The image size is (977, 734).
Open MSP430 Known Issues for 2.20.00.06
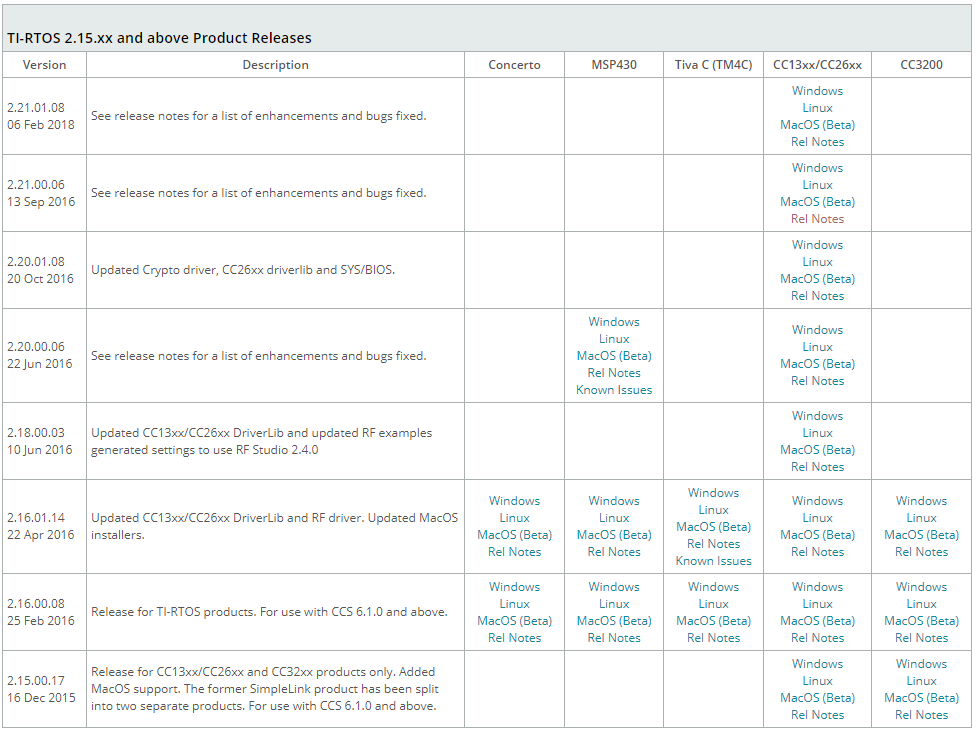point(614,390)
